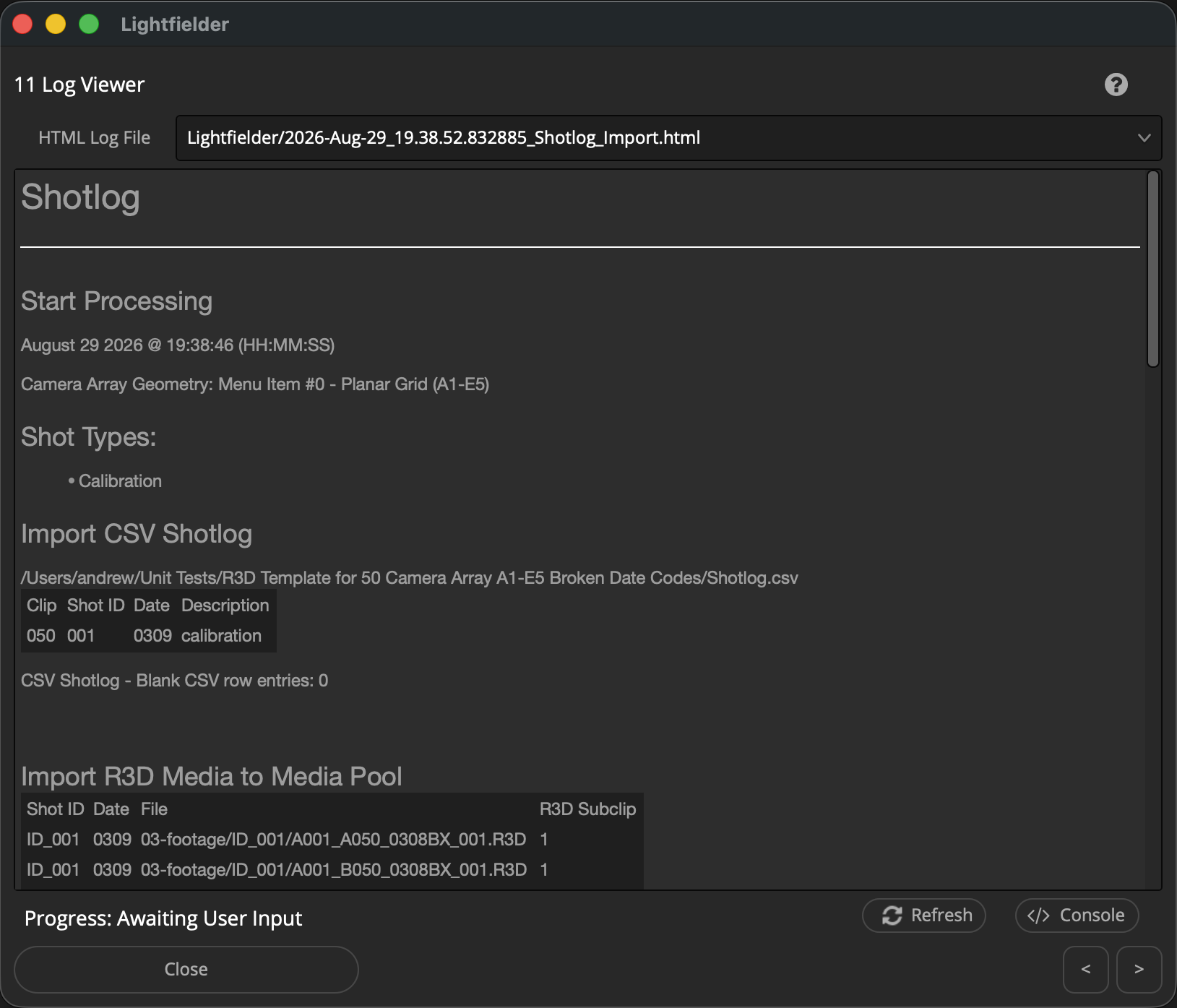The width and height of the screenshot is (1177, 1008).
Task: Open the help question mark icon
Action: tap(1116, 85)
